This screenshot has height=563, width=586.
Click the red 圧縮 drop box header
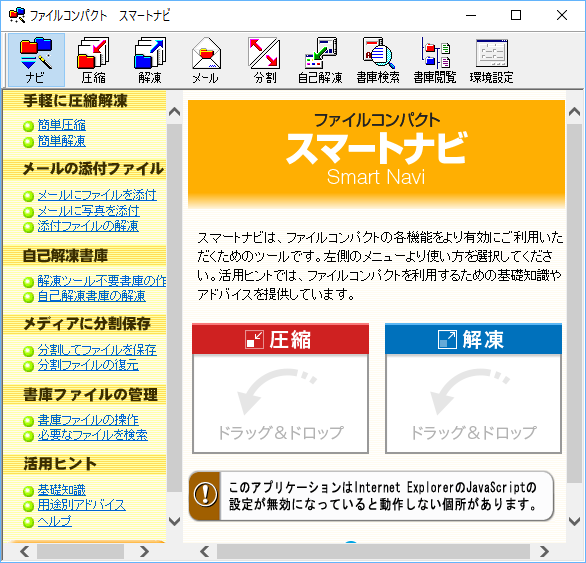point(280,339)
